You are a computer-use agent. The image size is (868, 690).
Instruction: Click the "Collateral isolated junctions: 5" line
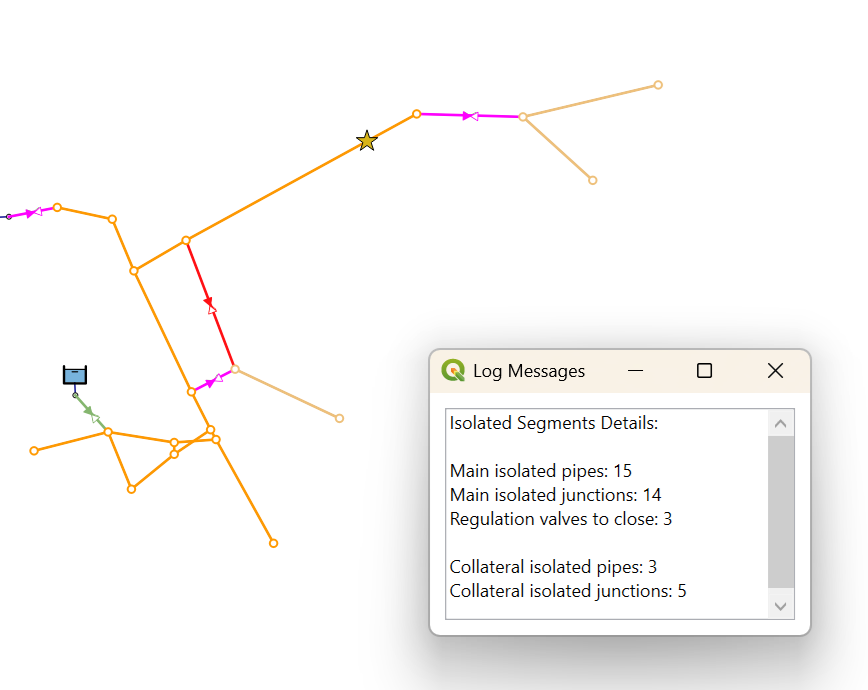[568, 591]
